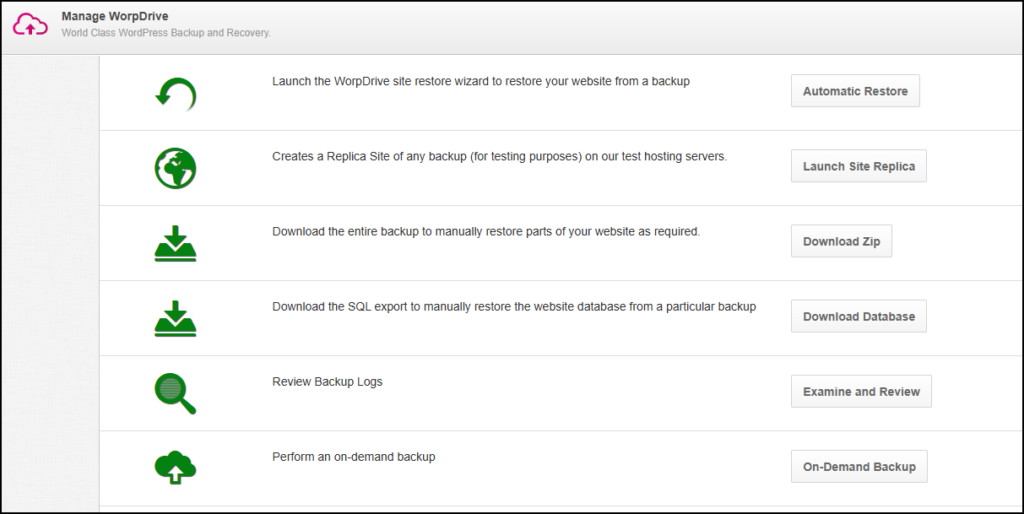Click the "Perform an on-demand backup" text
Screen dimensions: 1024x514
click(x=353, y=457)
